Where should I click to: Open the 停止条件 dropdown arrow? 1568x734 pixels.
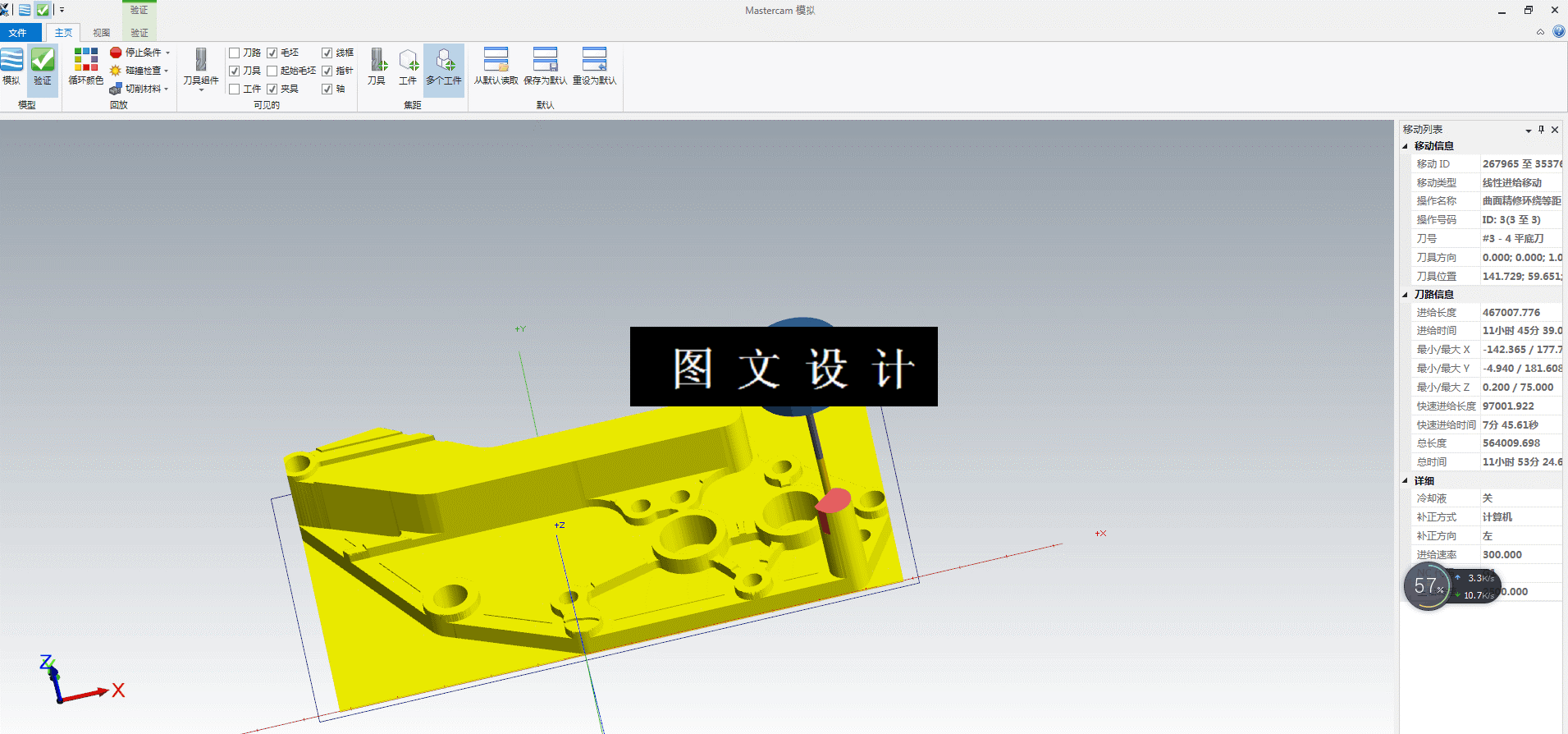(167, 53)
